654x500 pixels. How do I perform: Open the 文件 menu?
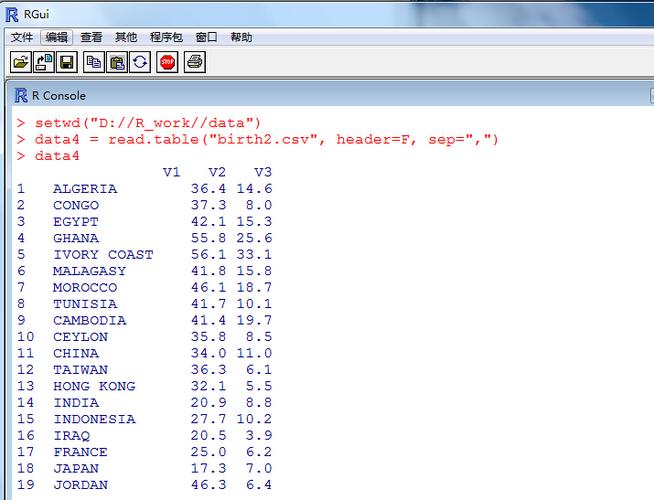coord(22,37)
